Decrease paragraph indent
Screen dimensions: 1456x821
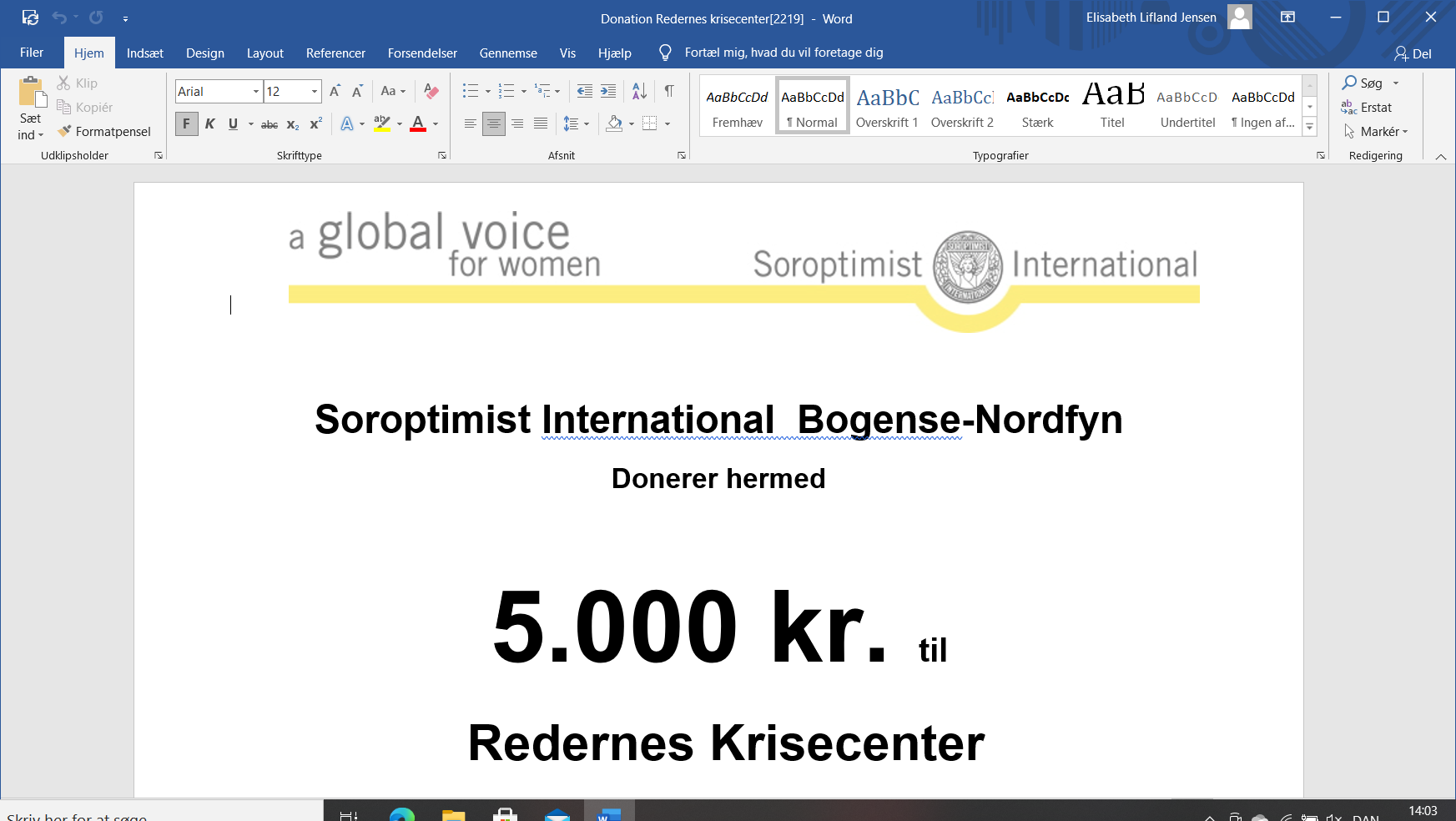[585, 91]
